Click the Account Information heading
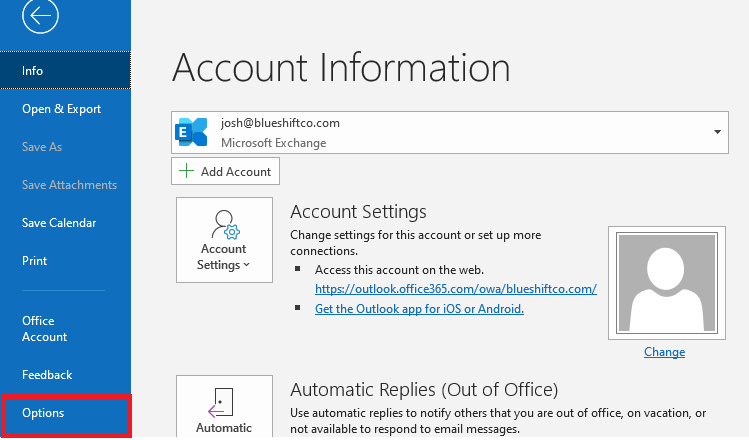The width and height of the screenshot is (749, 440). point(341,67)
